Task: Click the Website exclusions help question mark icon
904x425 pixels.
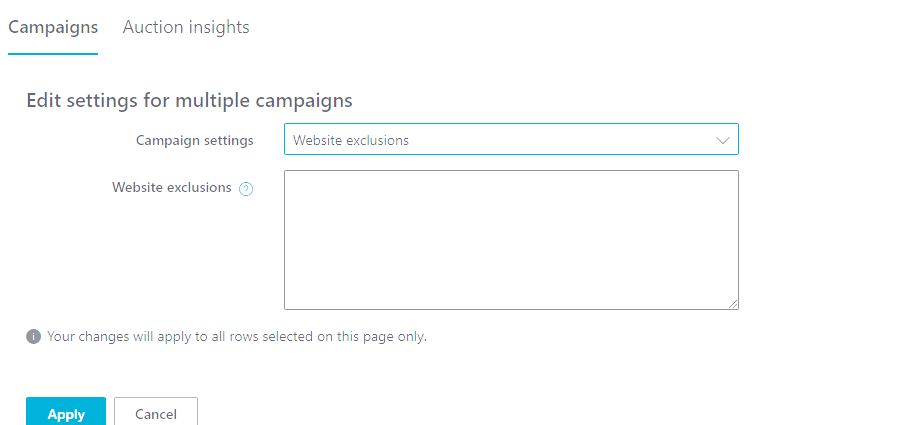Action: [246, 188]
